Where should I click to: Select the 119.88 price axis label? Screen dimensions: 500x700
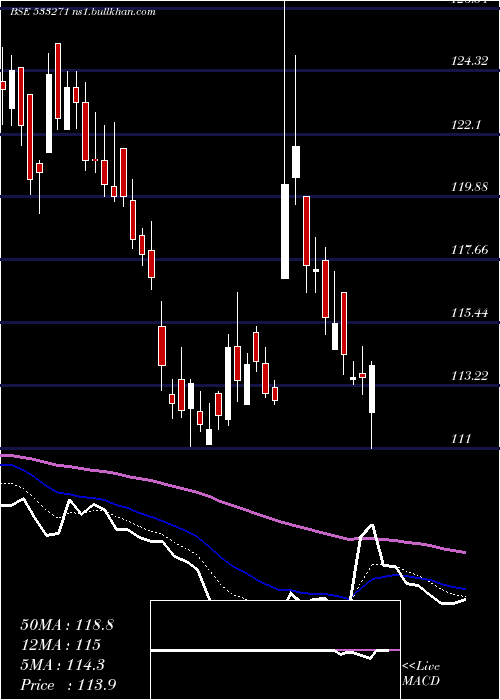coord(470,187)
